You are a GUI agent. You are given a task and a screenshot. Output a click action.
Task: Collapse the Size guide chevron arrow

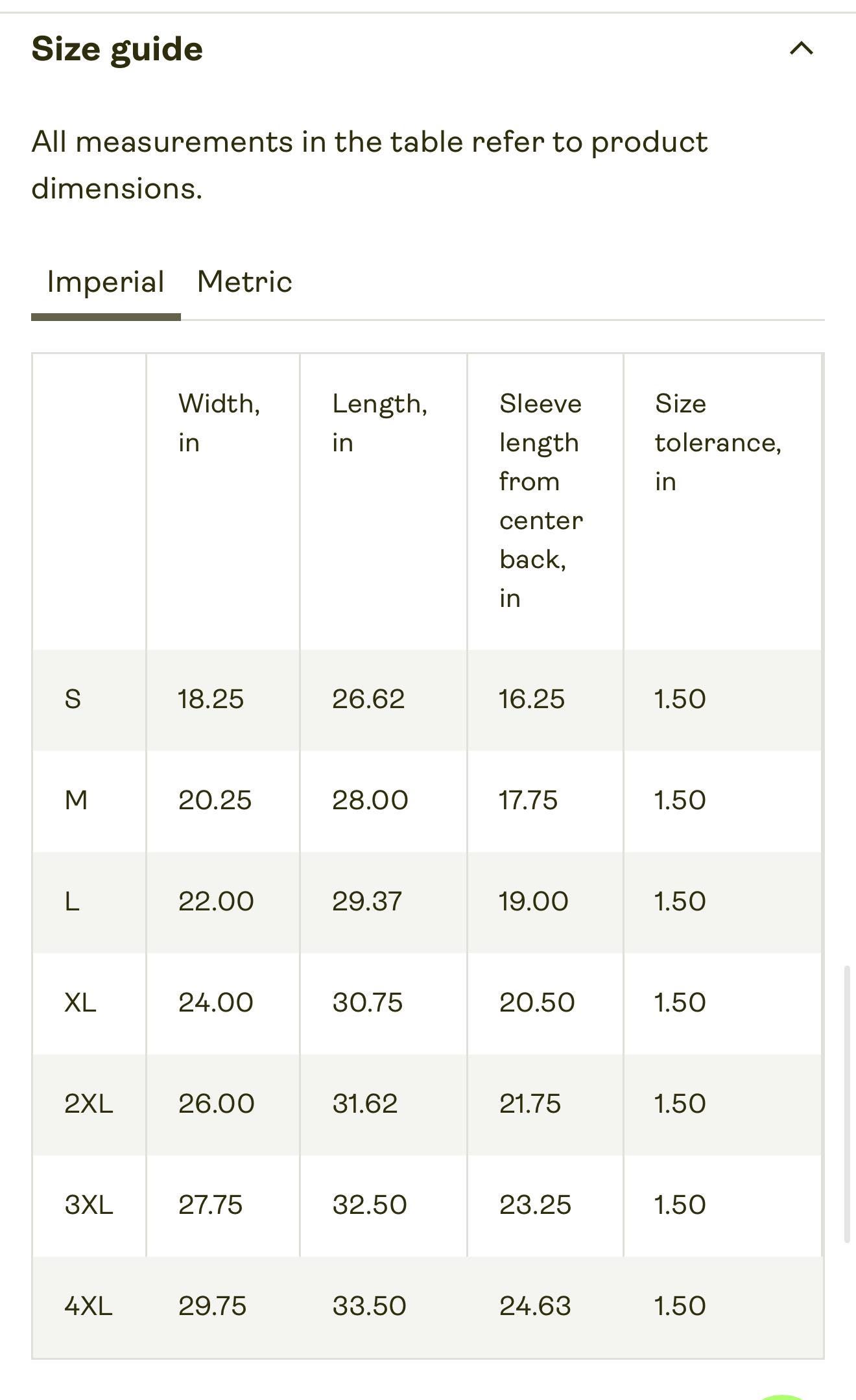[802, 48]
